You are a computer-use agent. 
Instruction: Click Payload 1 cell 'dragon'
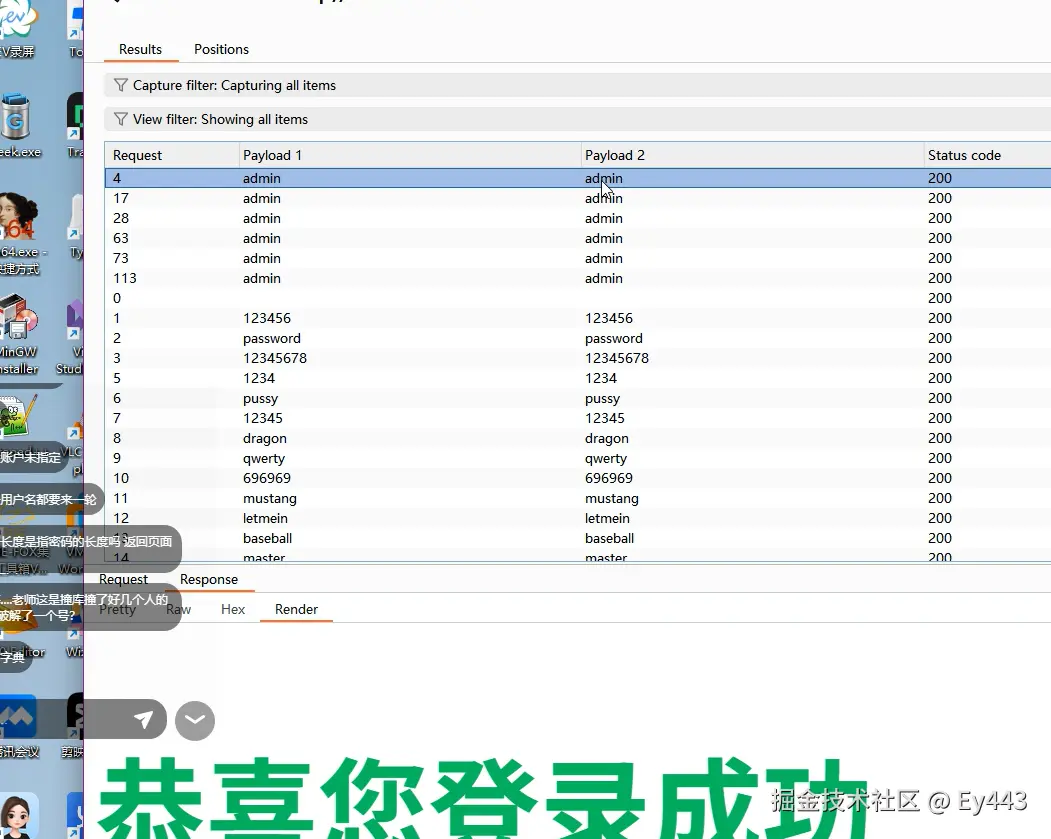tap(265, 438)
